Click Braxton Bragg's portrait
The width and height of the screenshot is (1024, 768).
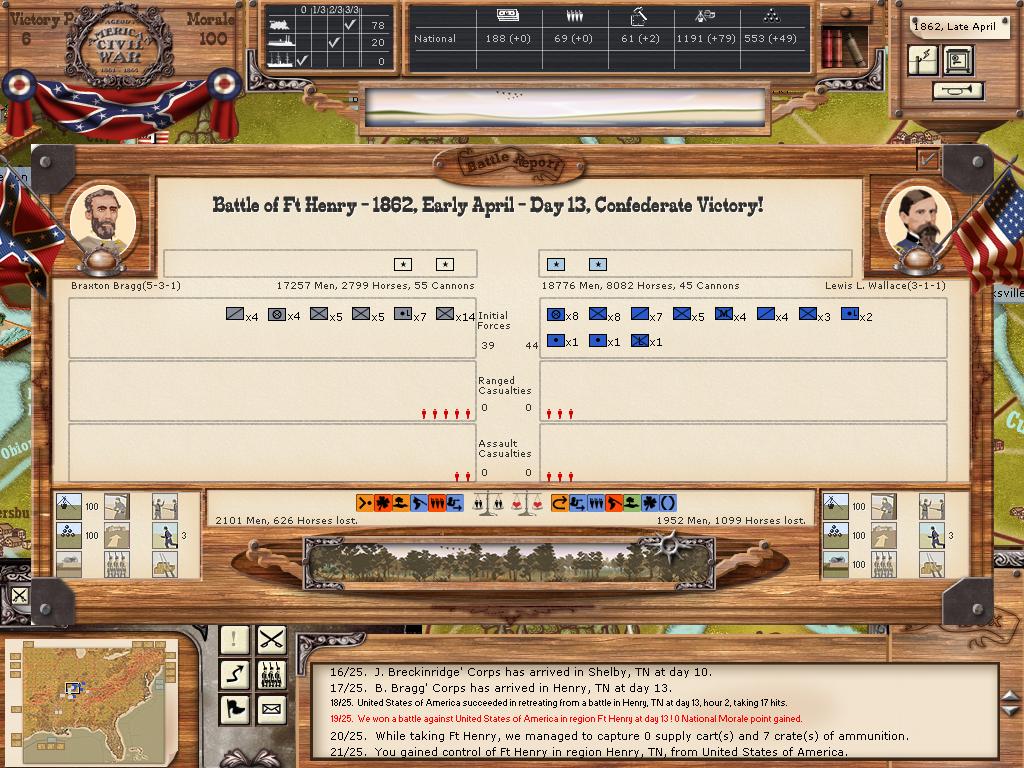point(102,218)
